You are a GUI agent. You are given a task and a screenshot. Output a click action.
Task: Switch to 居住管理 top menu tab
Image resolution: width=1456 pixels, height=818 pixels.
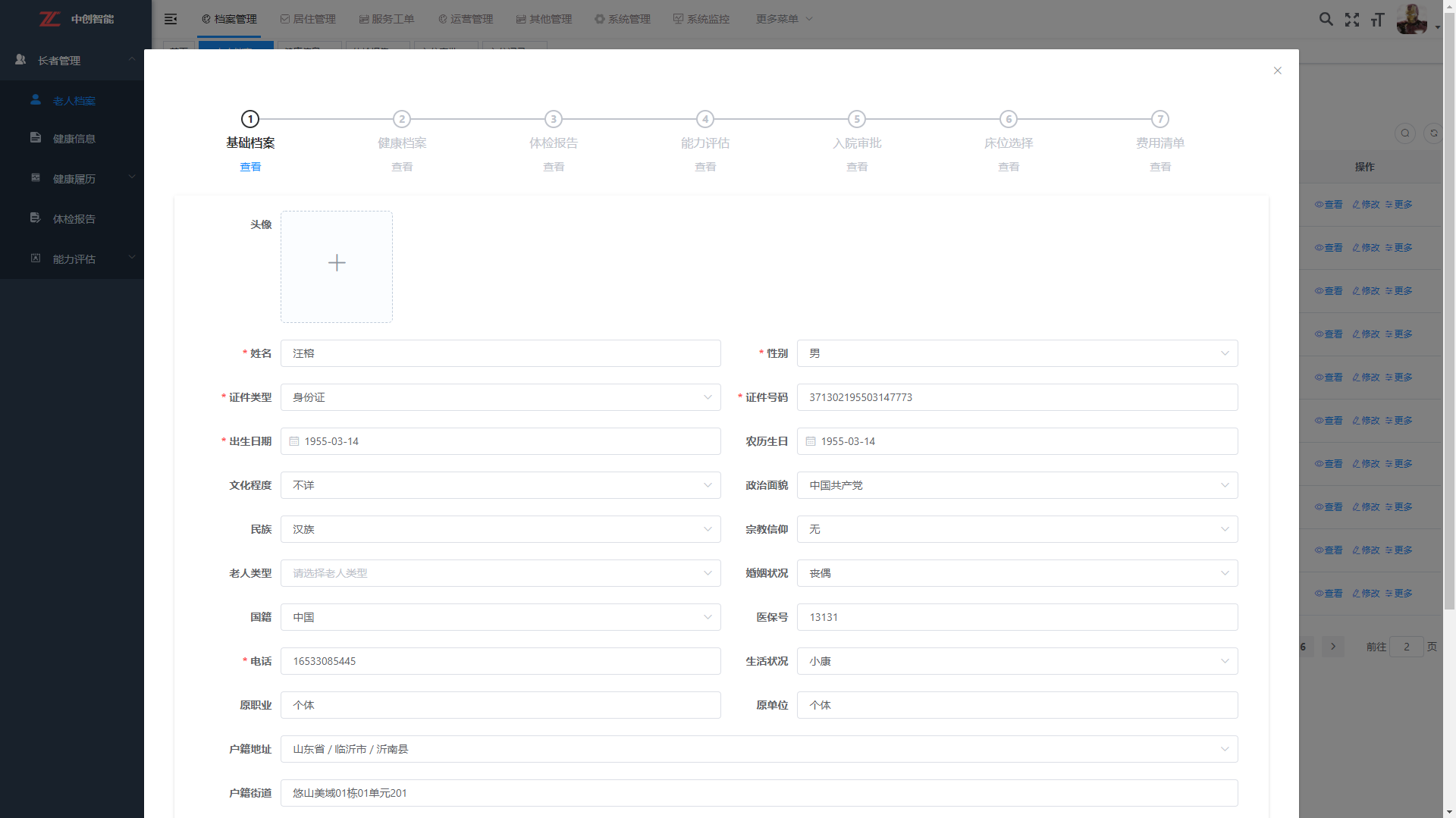[308, 19]
